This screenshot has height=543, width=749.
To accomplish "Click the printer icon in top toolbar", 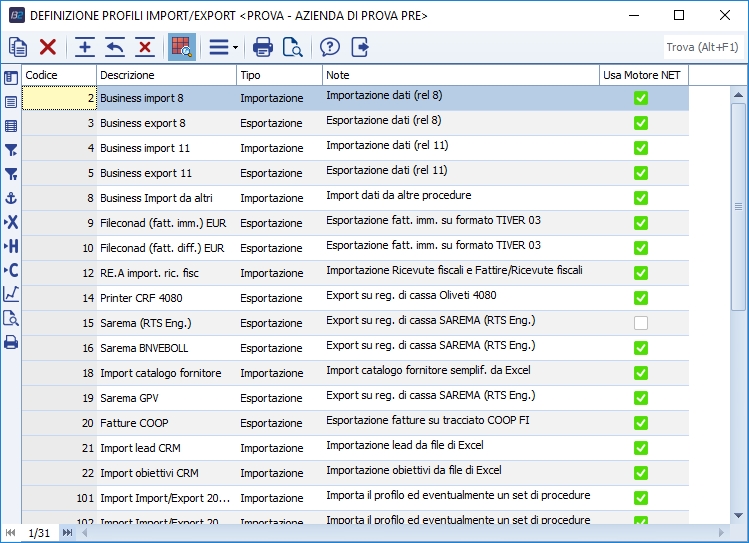I will [x=263, y=47].
